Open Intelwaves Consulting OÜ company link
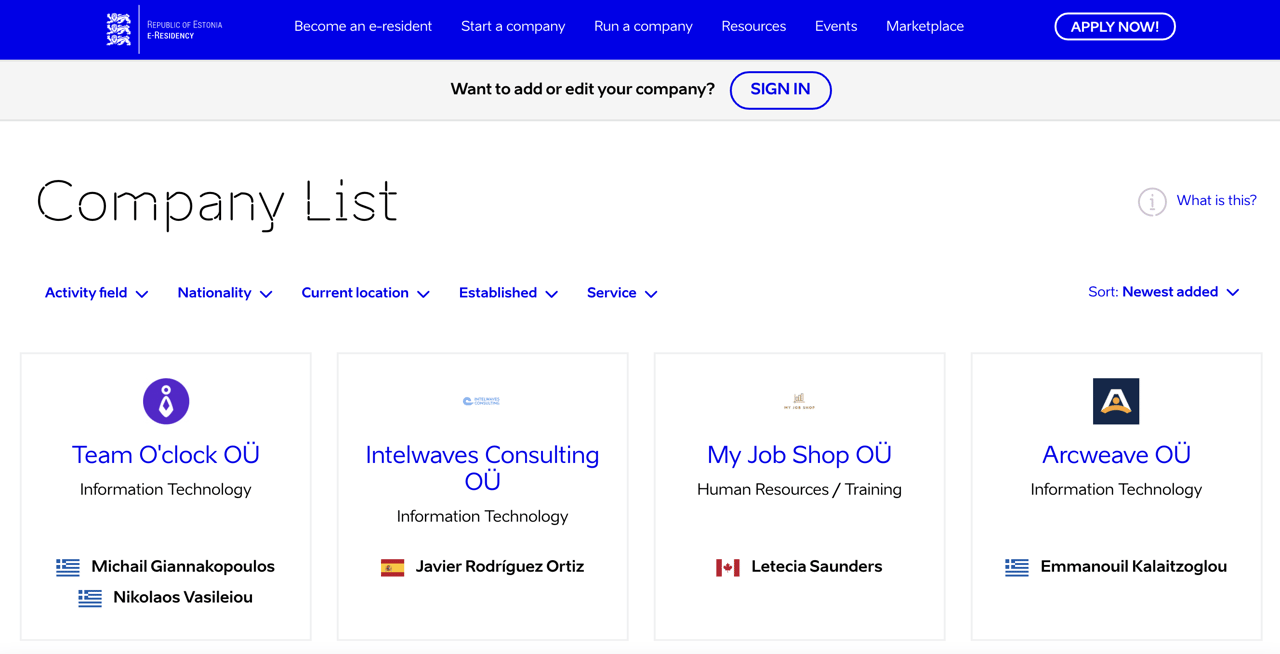The height and width of the screenshot is (654, 1280). tap(482, 468)
